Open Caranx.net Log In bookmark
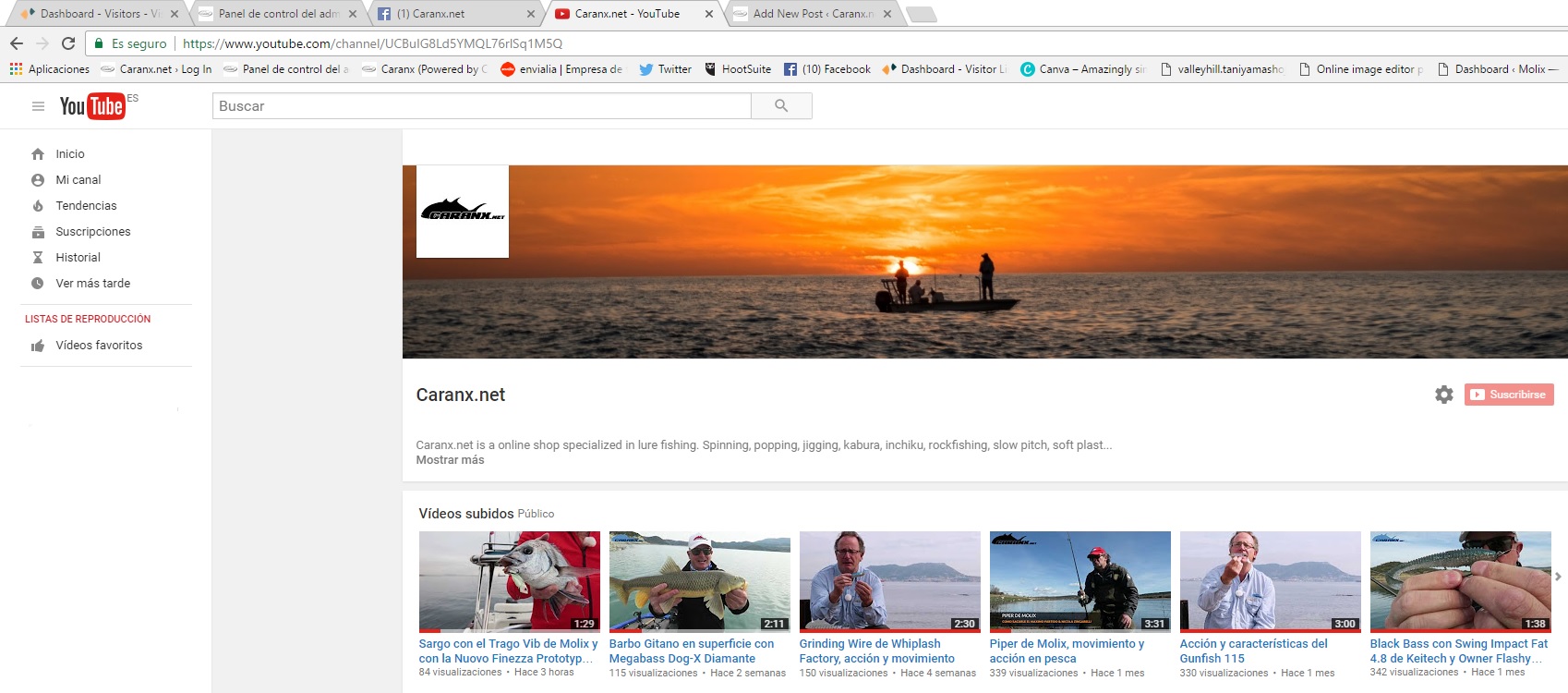The height and width of the screenshot is (693, 1568). pyautogui.click(x=156, y=69)
